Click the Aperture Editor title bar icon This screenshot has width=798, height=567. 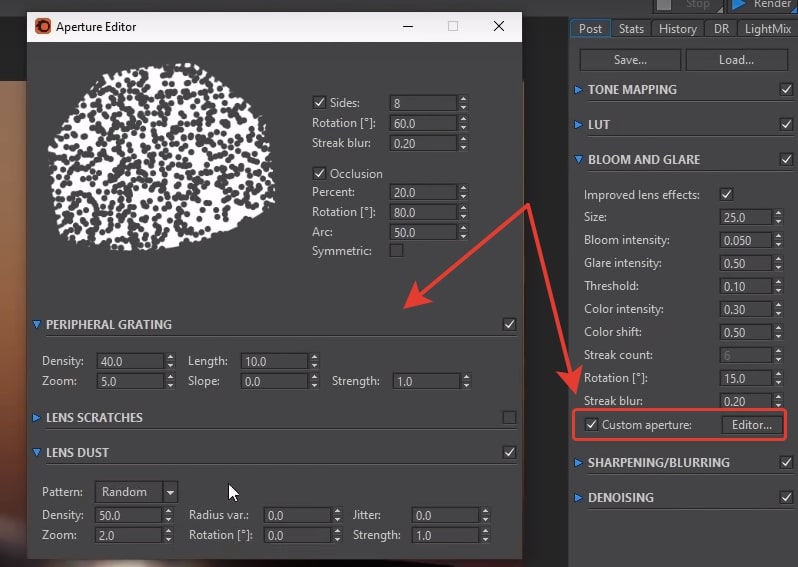point(42,27)
